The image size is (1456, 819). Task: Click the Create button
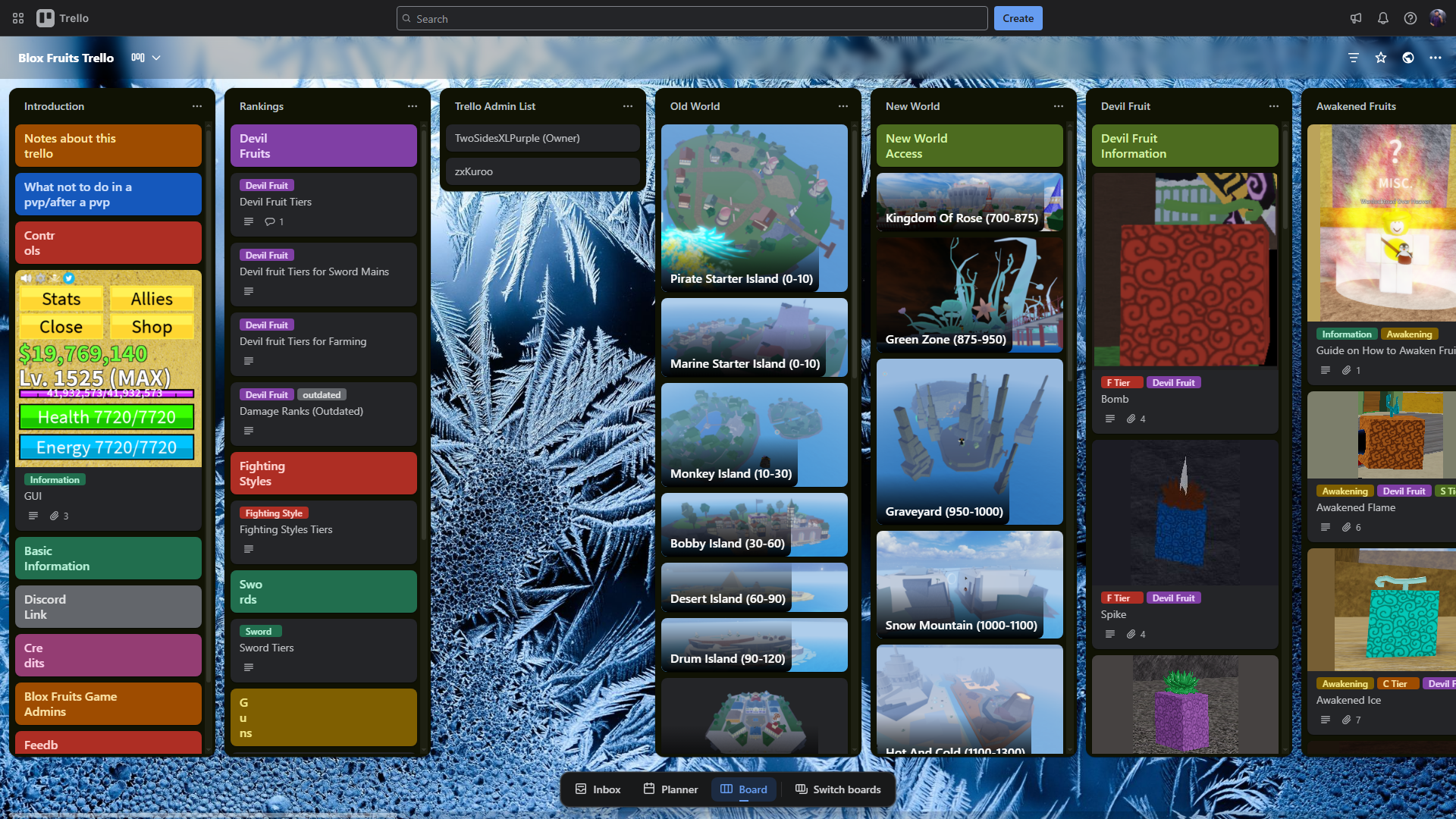click(x=1018, y=18)
